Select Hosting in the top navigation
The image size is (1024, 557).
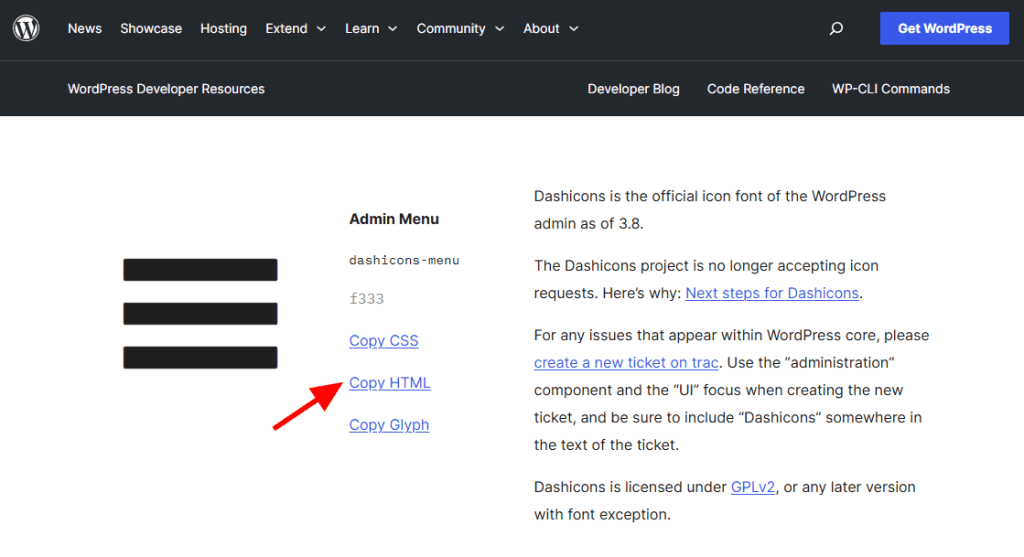coord(223,29)
